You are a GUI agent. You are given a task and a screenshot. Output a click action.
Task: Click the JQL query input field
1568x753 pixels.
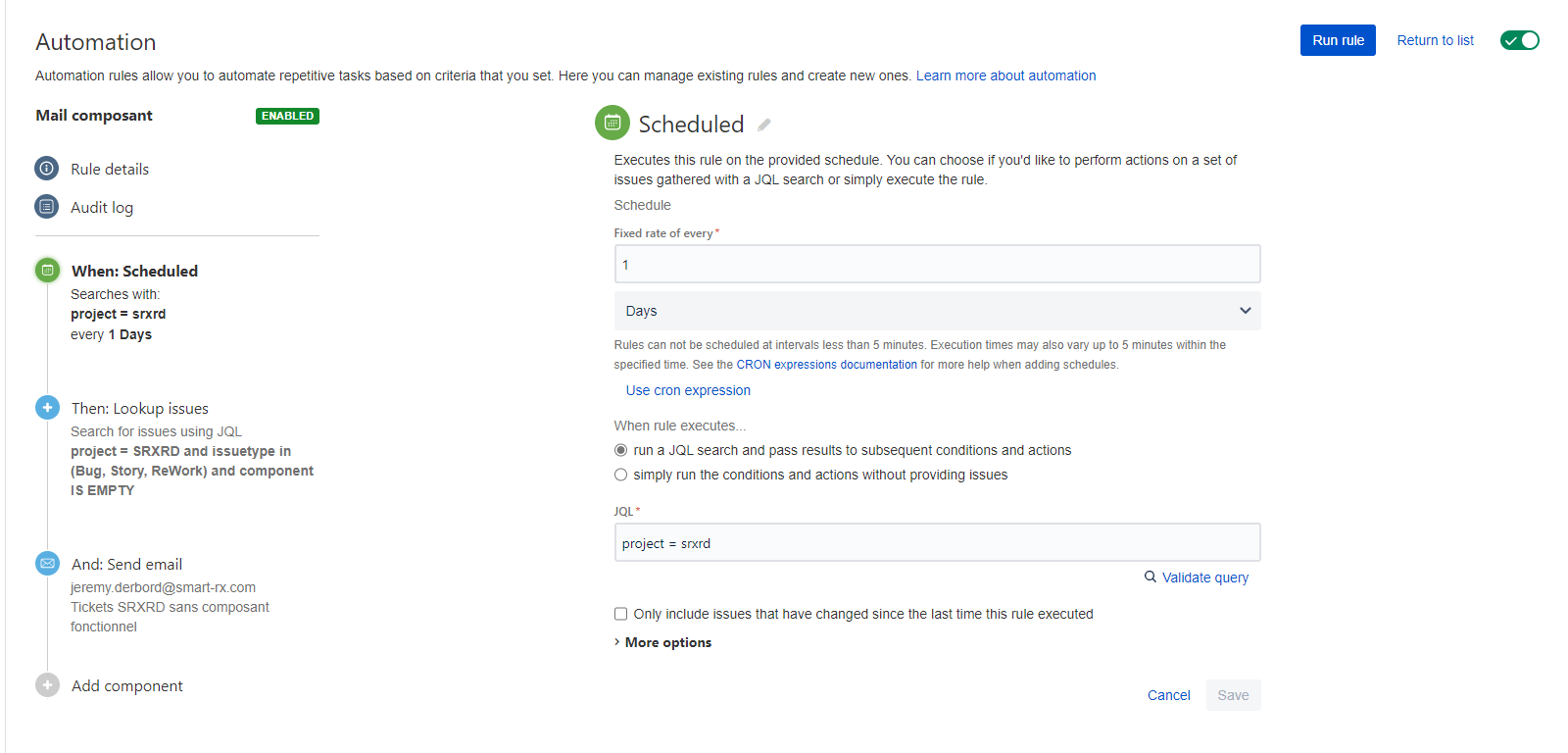click(937, 542)
